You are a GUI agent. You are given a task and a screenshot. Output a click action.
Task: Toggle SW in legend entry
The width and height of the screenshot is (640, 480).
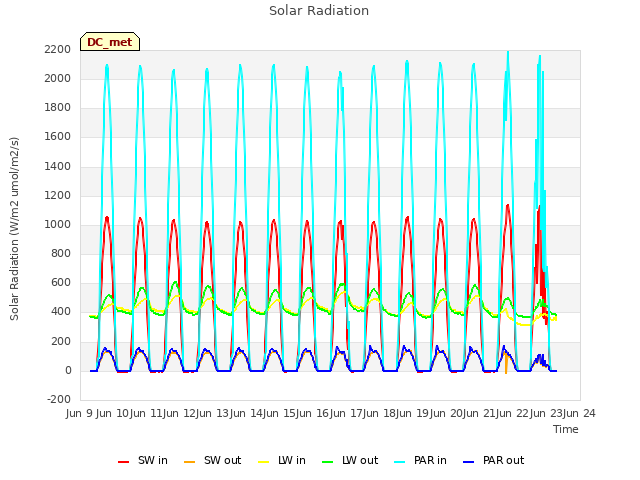click(143, 460)
